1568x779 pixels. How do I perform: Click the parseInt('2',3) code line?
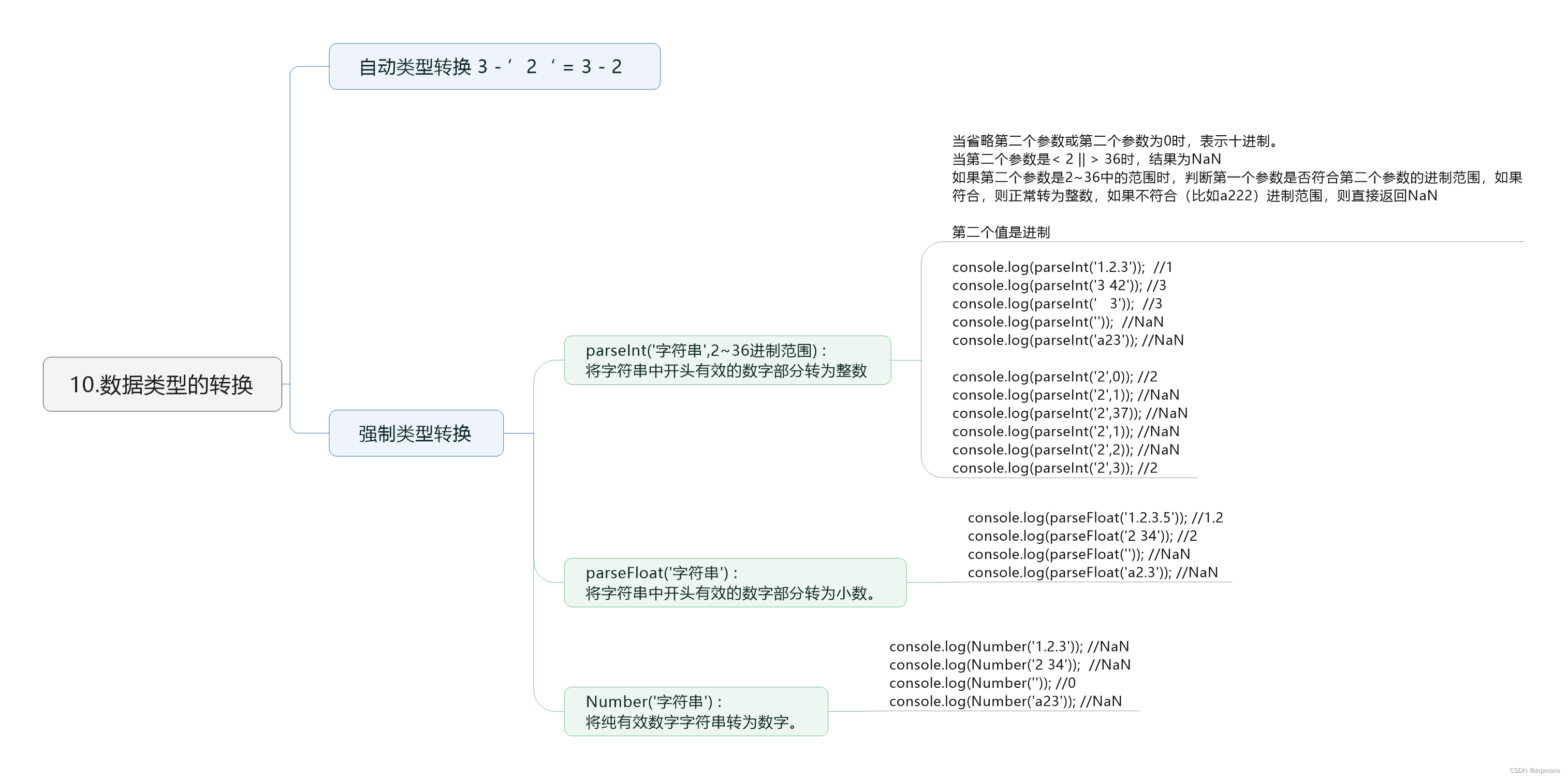point(1054,468)
